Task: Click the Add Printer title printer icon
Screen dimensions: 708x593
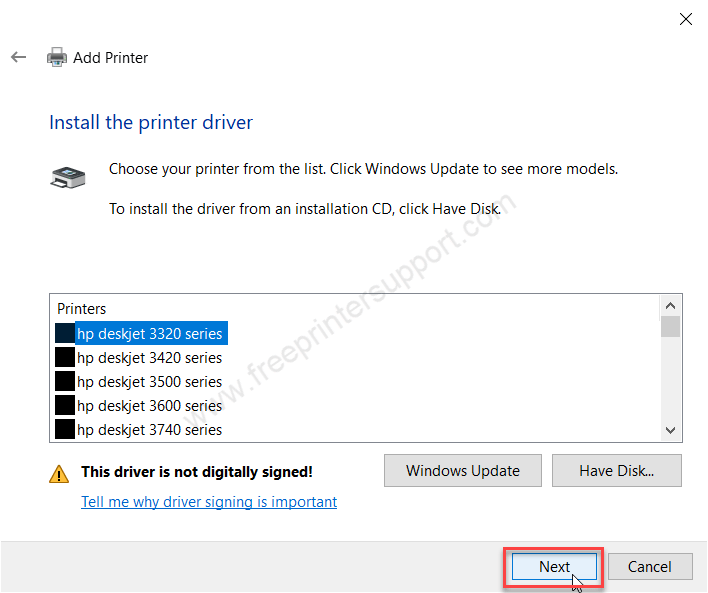Action: click(57, 57)
